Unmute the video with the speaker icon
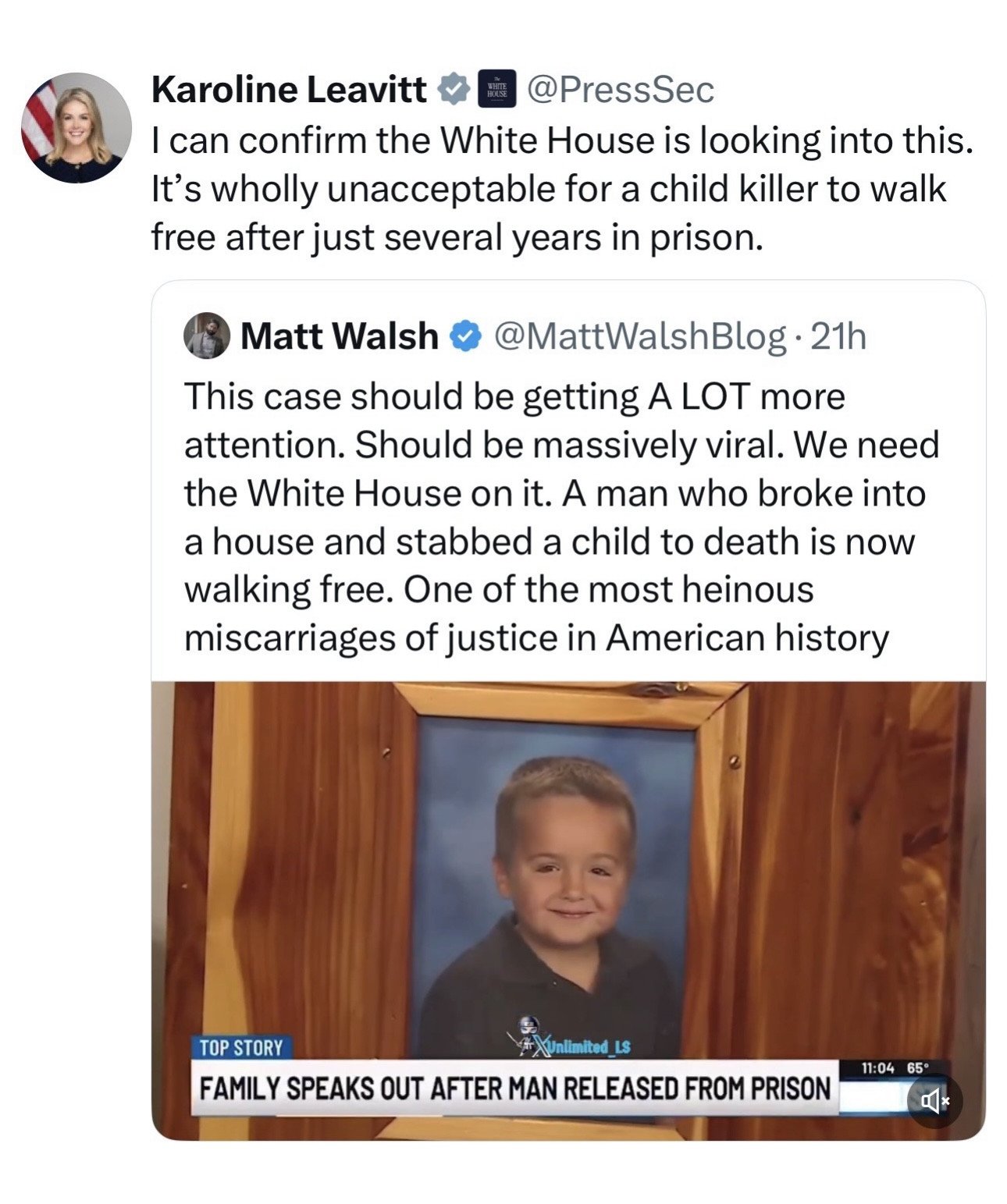This screenshot has width=1007, height=1204. click(934, 1101)
